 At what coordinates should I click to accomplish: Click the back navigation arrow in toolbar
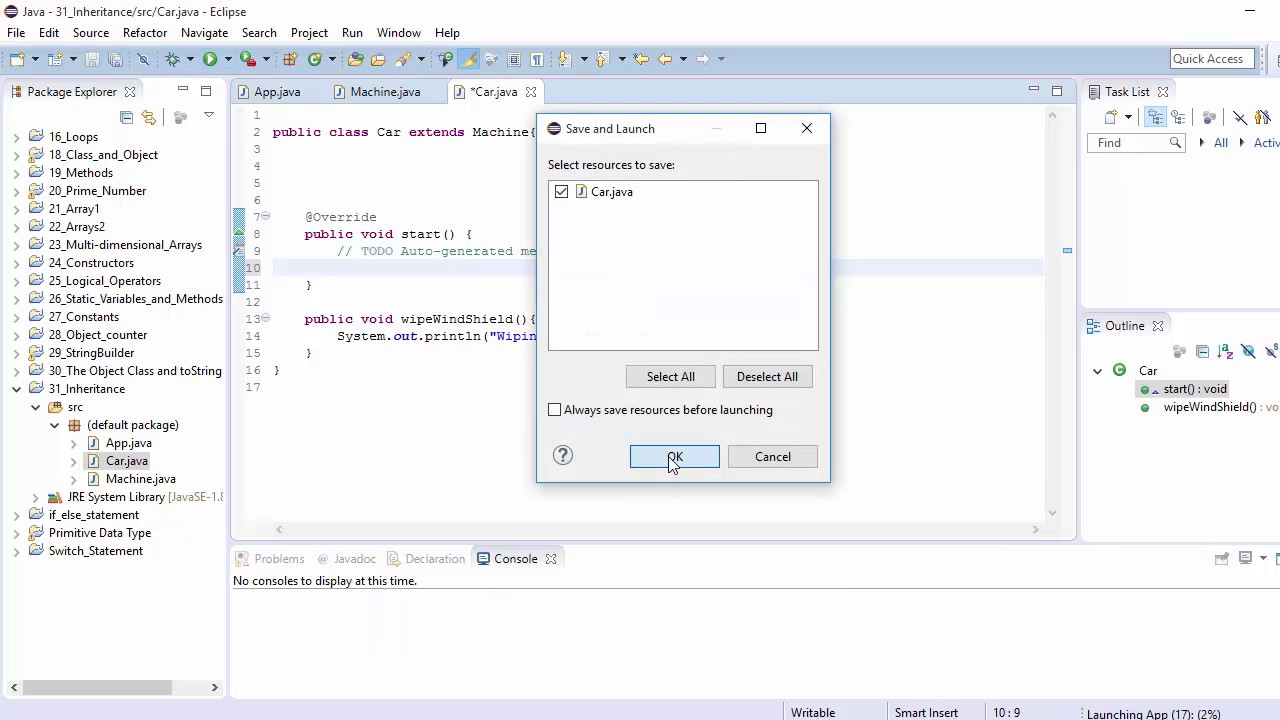pyautogui.click(x=665, y=59)
